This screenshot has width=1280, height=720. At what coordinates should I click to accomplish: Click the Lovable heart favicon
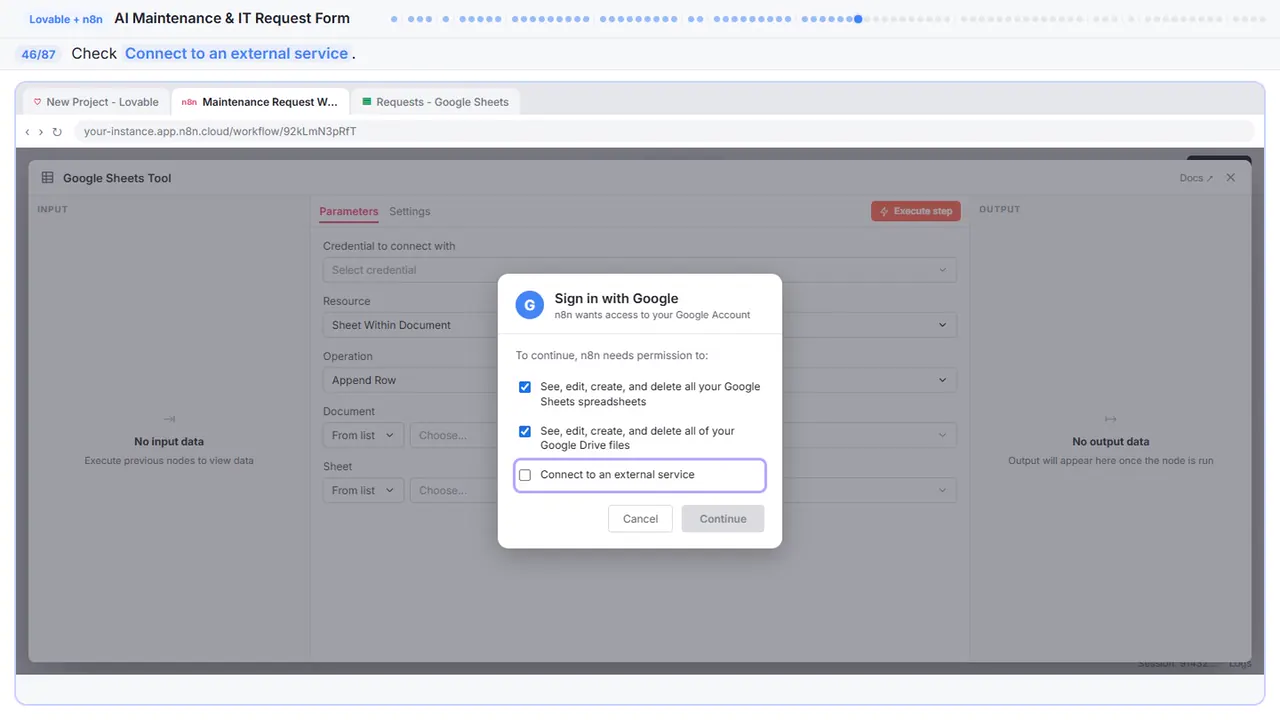tap(38, 102)
